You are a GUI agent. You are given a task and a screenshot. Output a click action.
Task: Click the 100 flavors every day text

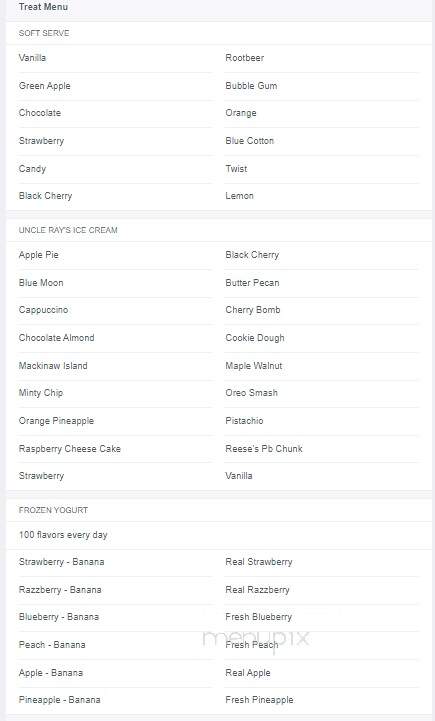click(63, 535)
